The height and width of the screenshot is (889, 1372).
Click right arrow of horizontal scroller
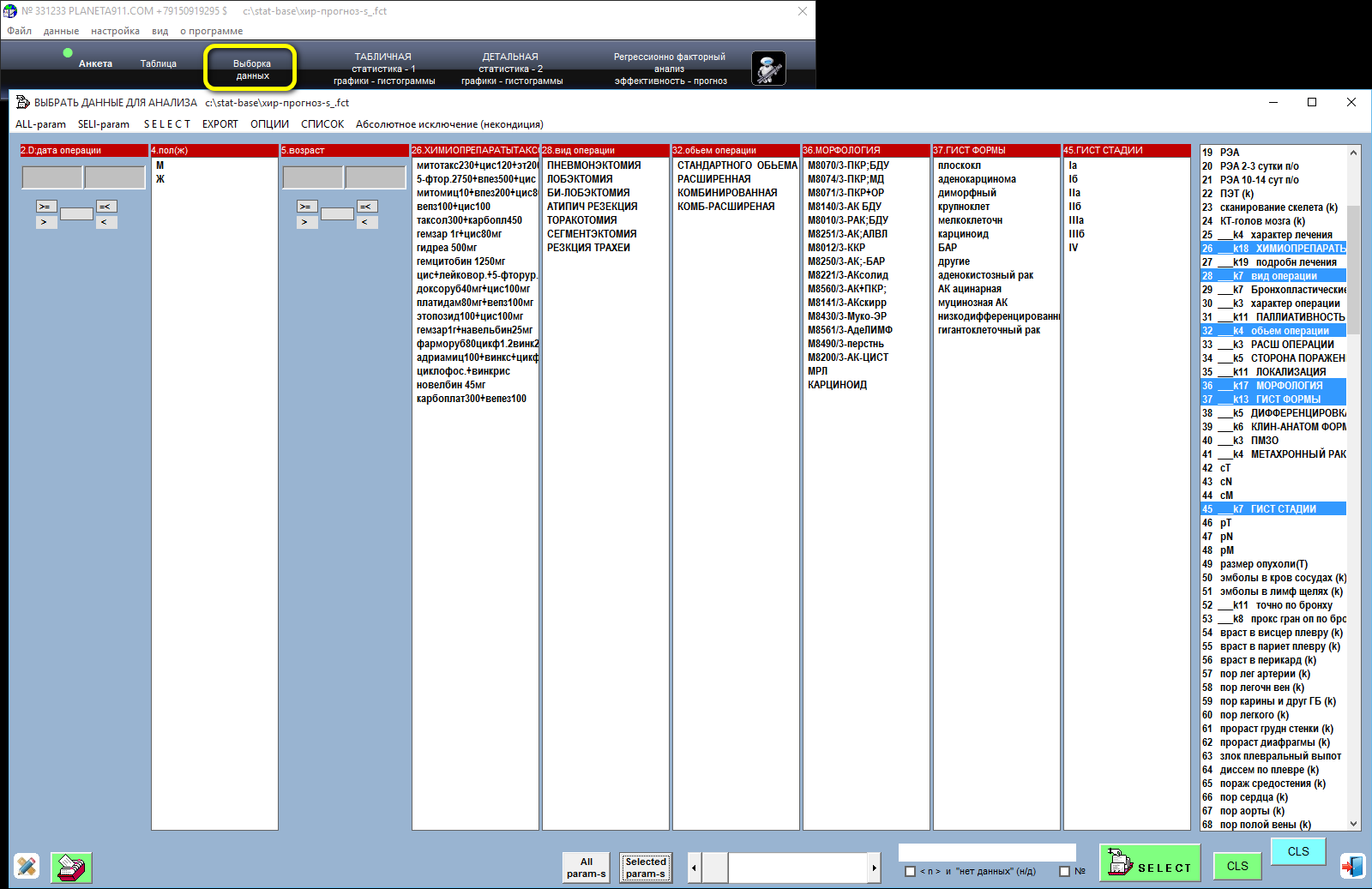tap(874, 868)
